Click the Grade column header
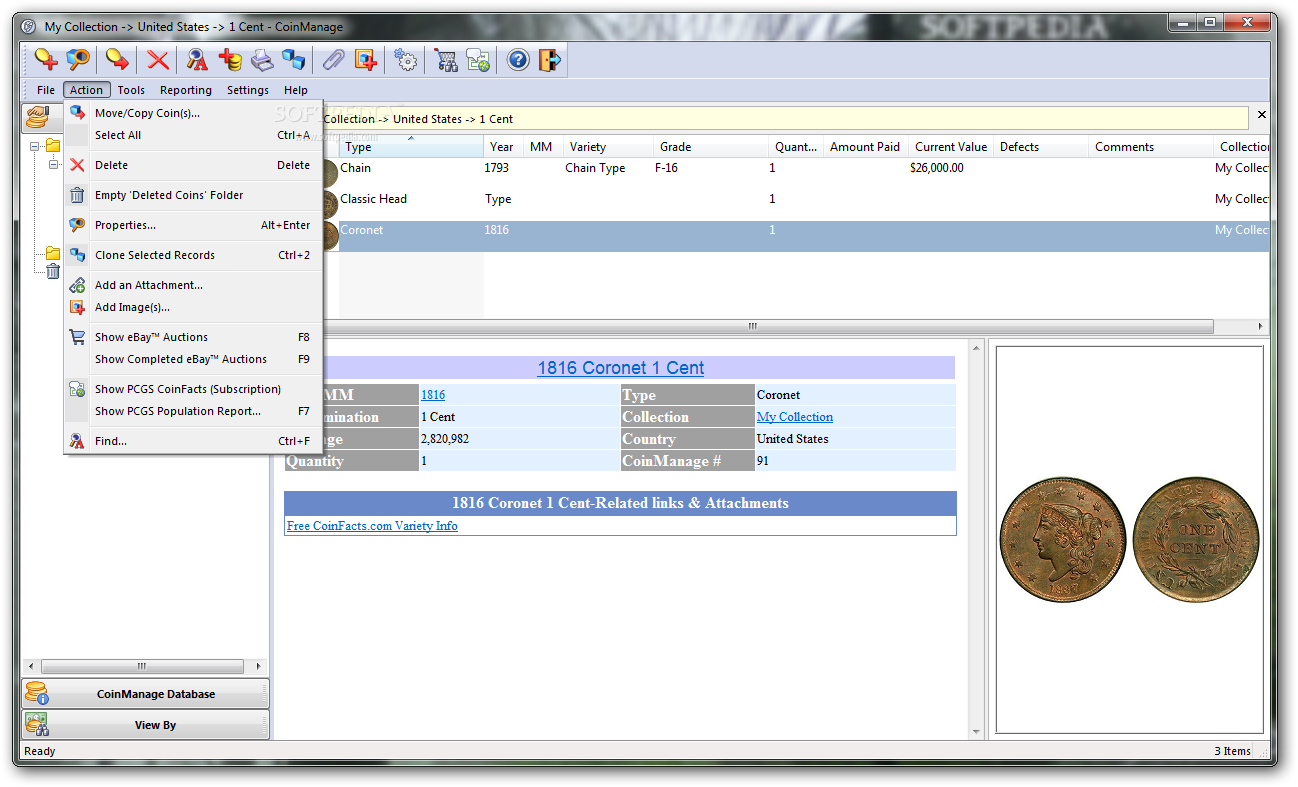The width and height of the screenshot is (1298, 787). [x=710, y=147]
